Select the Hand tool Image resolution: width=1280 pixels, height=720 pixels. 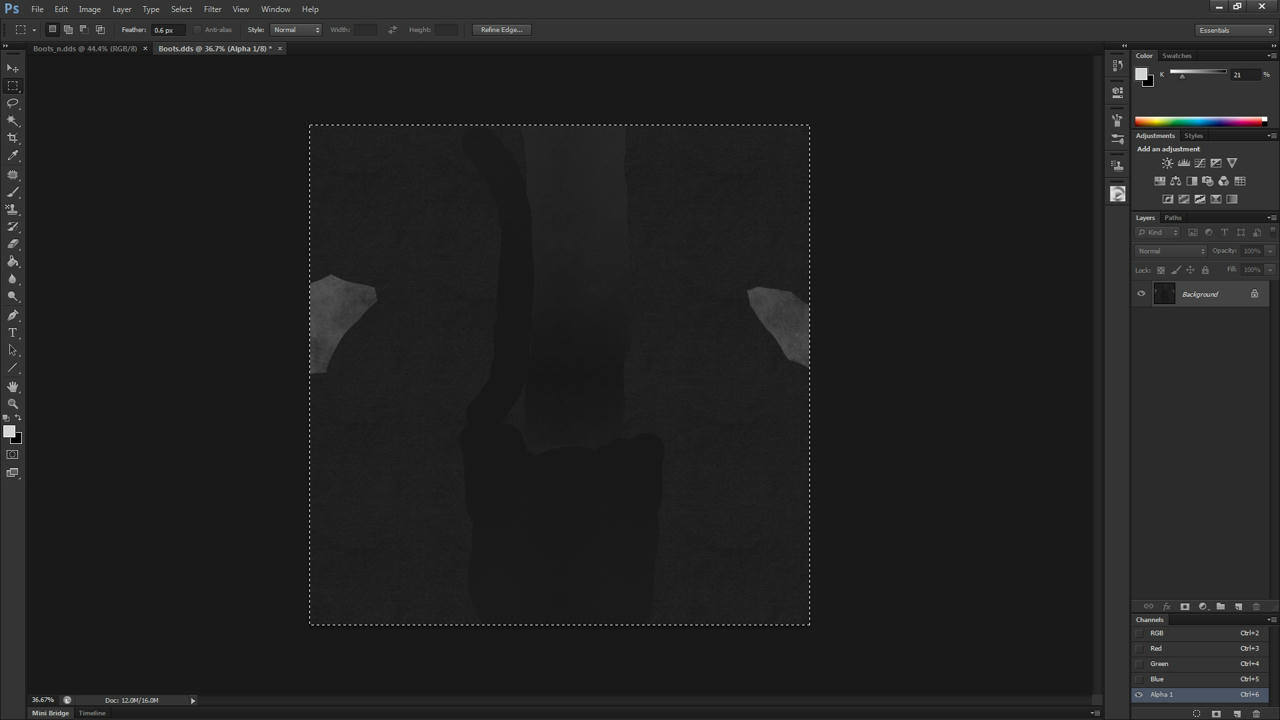click(x=13, y=386)
